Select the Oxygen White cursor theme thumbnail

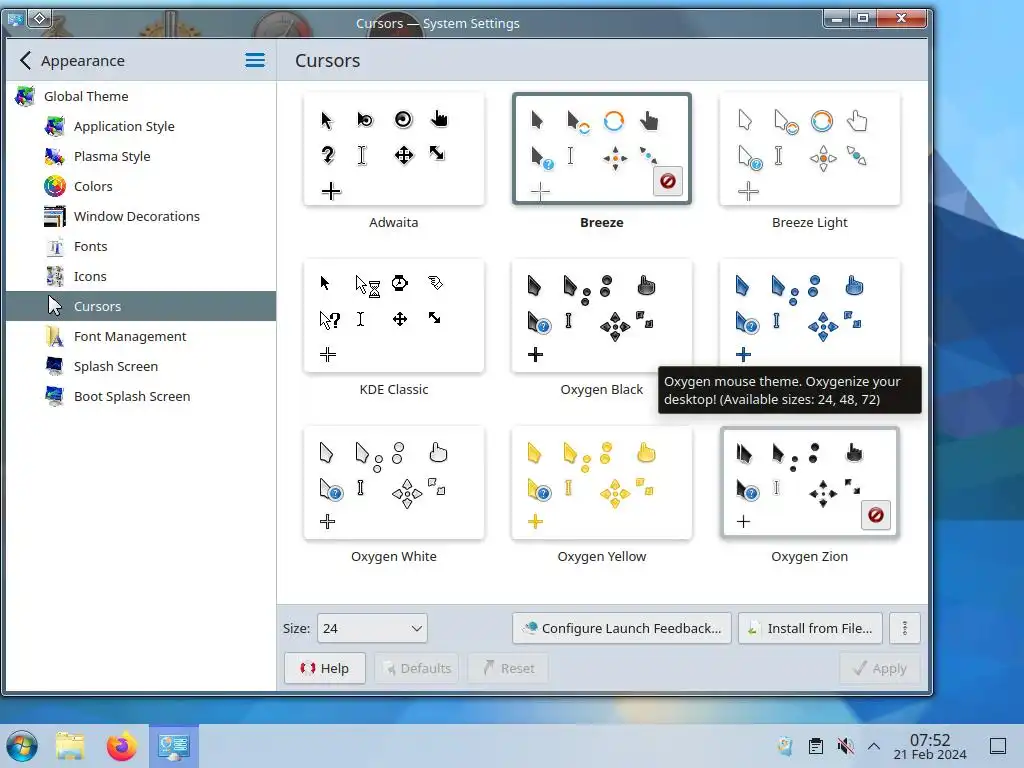tap(394, 483)
